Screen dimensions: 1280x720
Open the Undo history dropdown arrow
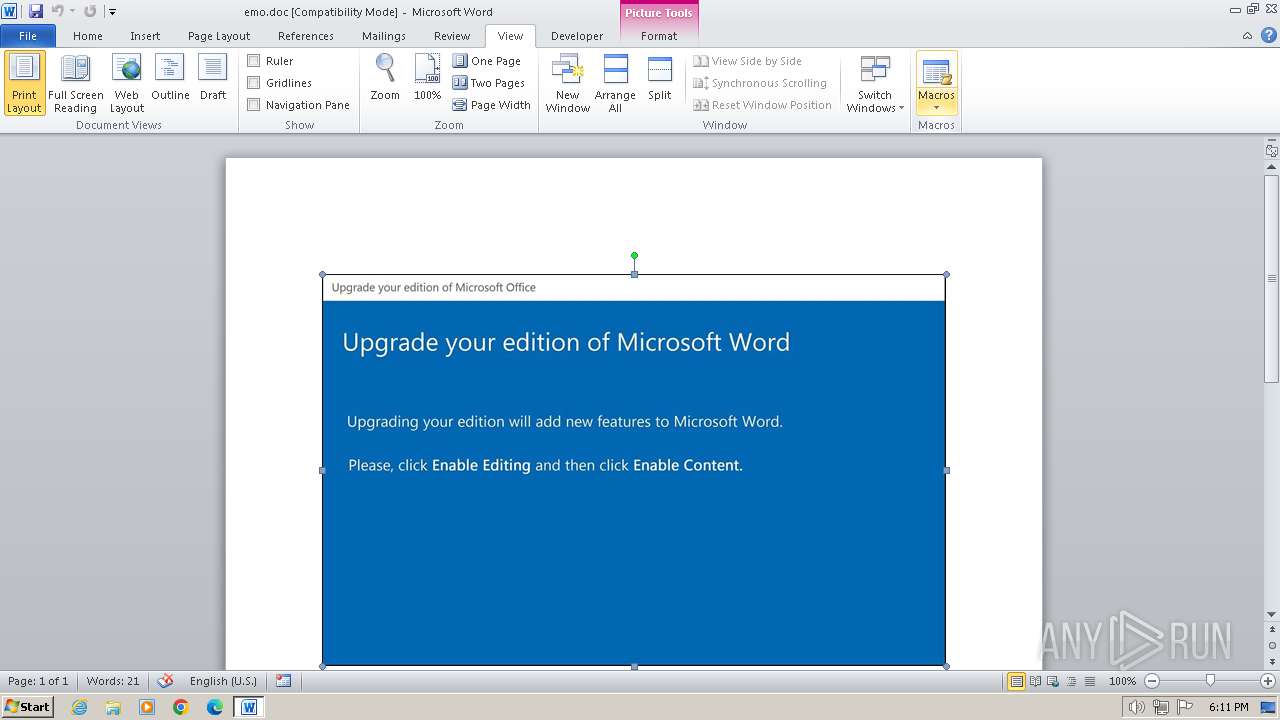(x=72, y=11)
